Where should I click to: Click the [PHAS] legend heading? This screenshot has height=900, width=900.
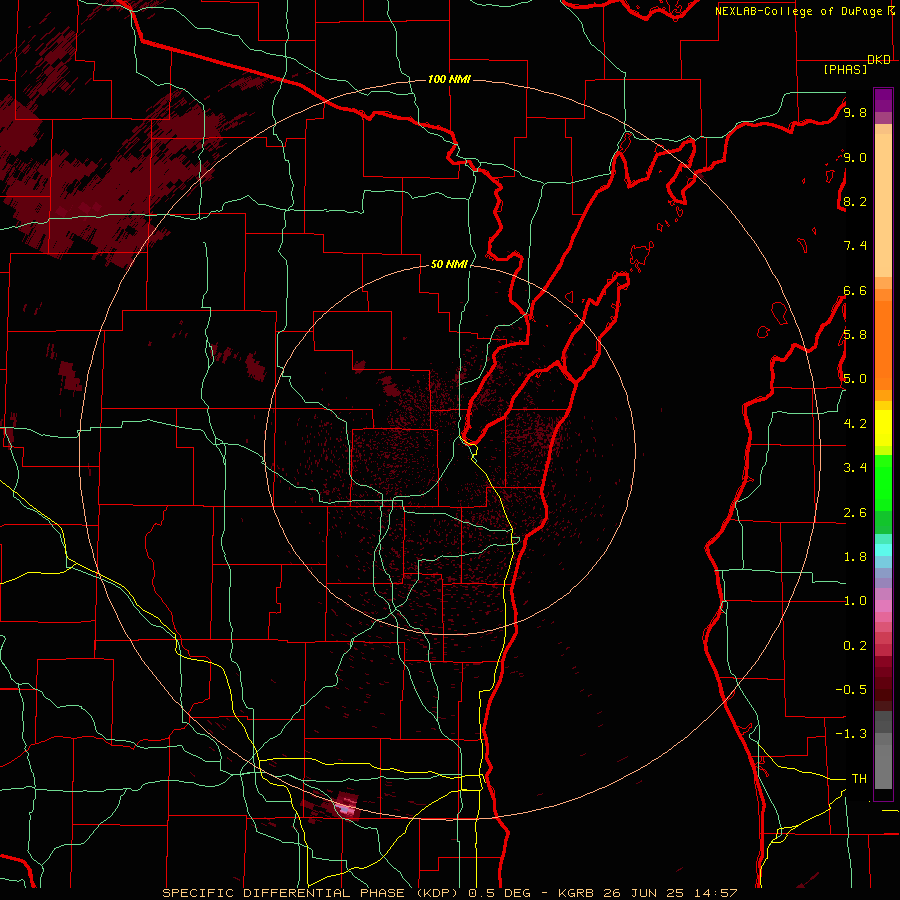pyautogui.click(x=845, y=69)
